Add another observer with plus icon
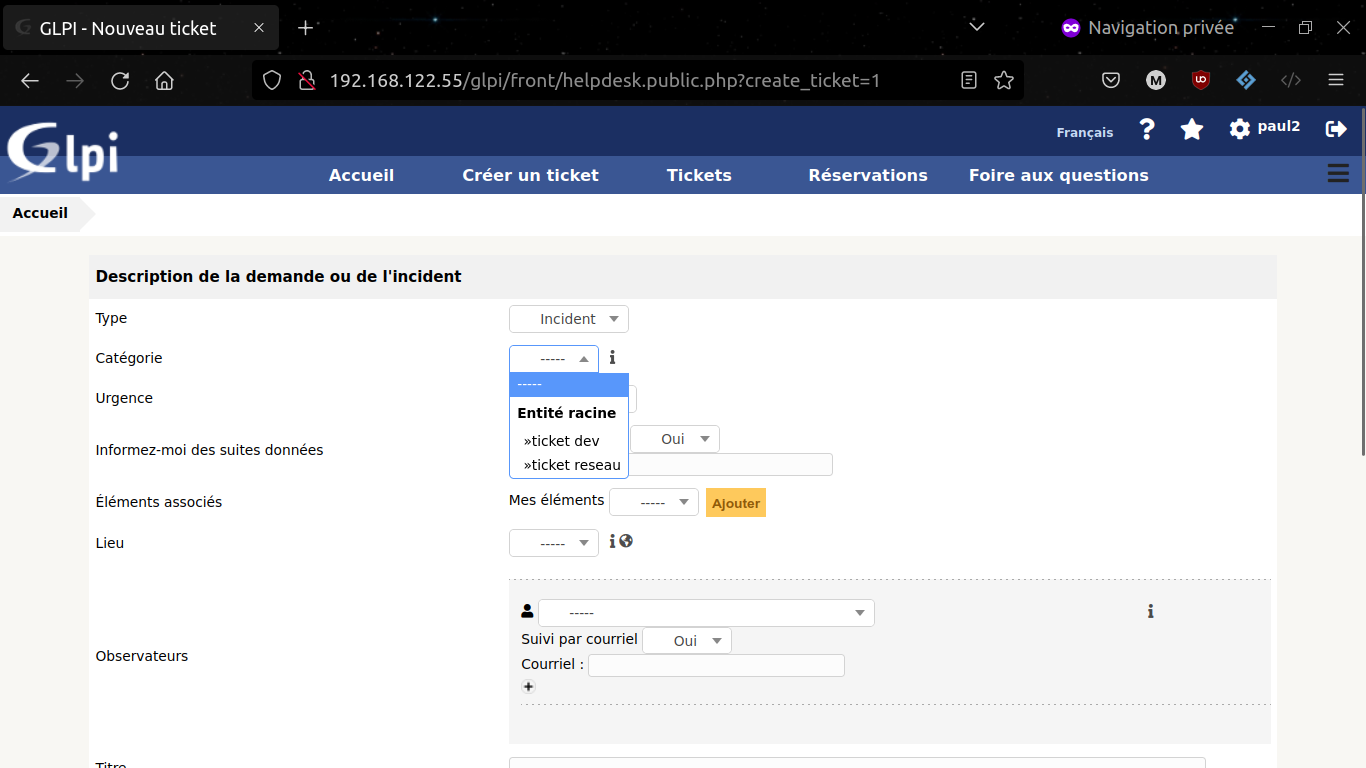This screenshot has width=1366, height=768. click(528, 686)
